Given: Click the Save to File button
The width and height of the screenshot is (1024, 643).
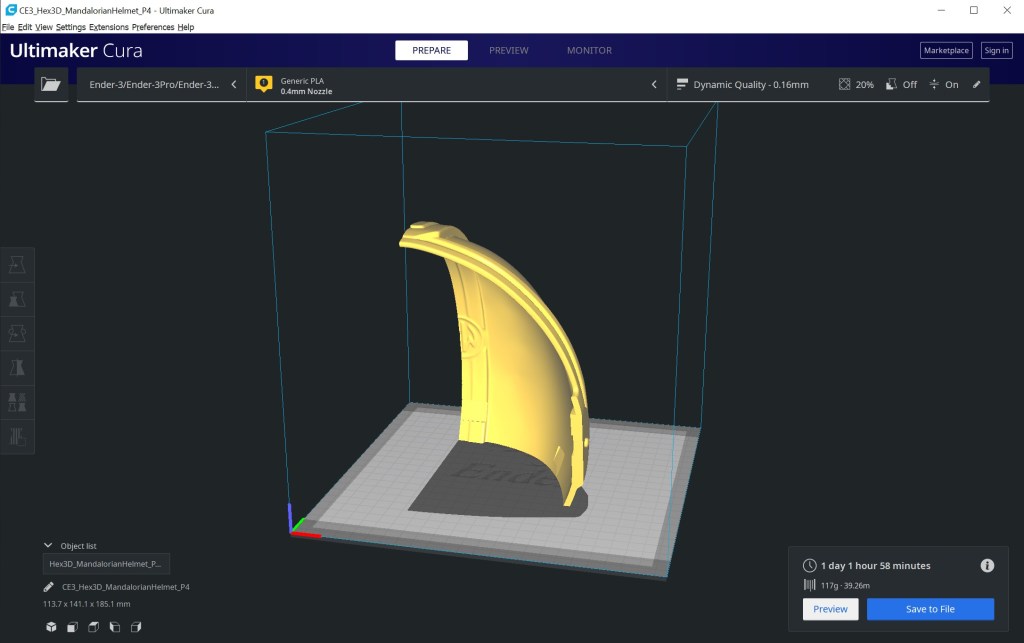Looking at the screenshot, I should 930,609.
